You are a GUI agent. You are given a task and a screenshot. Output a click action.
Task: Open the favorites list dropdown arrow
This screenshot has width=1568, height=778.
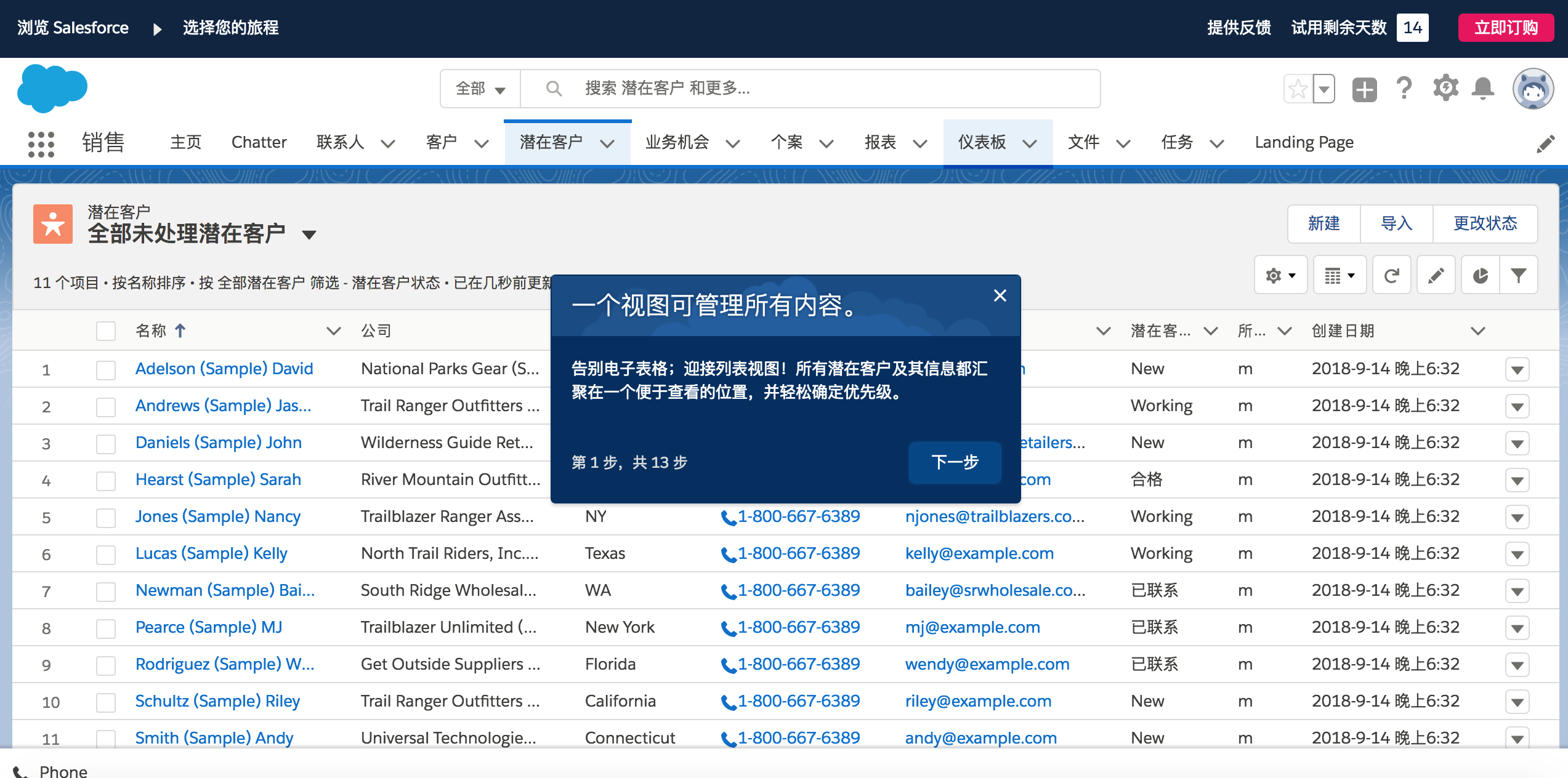point(1324,89)
